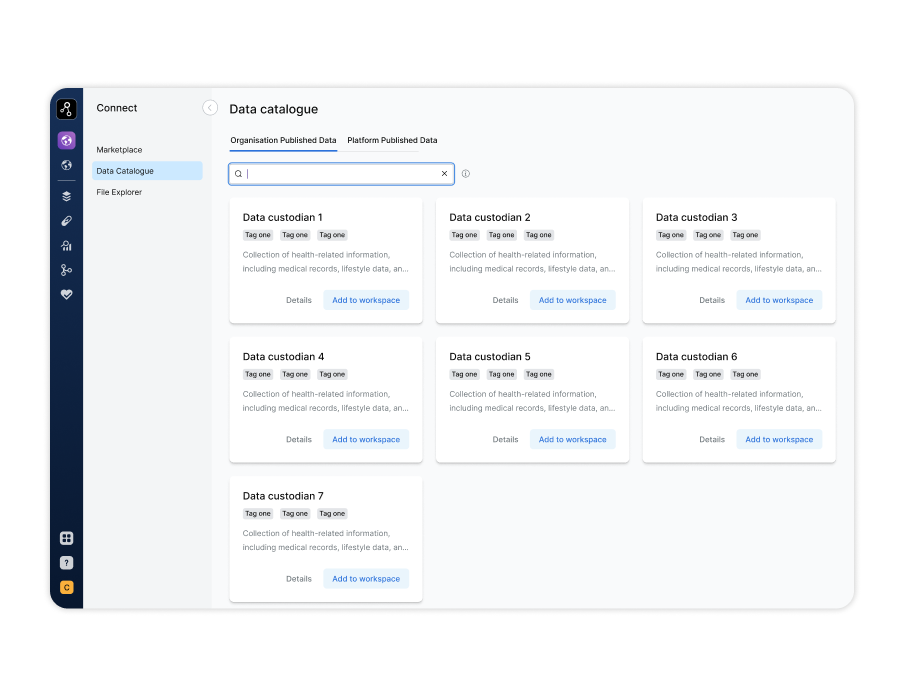The width and height of the screenshot is (904, 696).
Task: Click the app logo at top of sidebar
Action: pos(66,110)
